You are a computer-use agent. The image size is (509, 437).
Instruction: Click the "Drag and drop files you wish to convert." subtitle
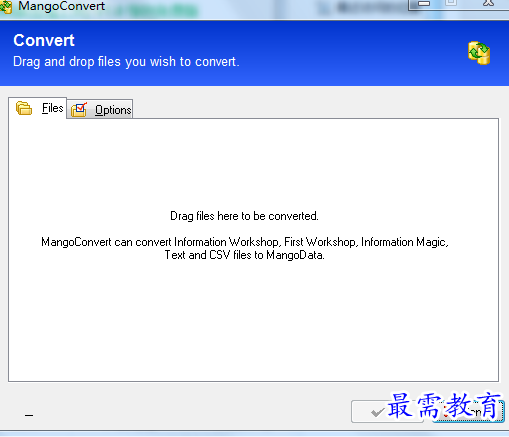click(x=126, y=62)
